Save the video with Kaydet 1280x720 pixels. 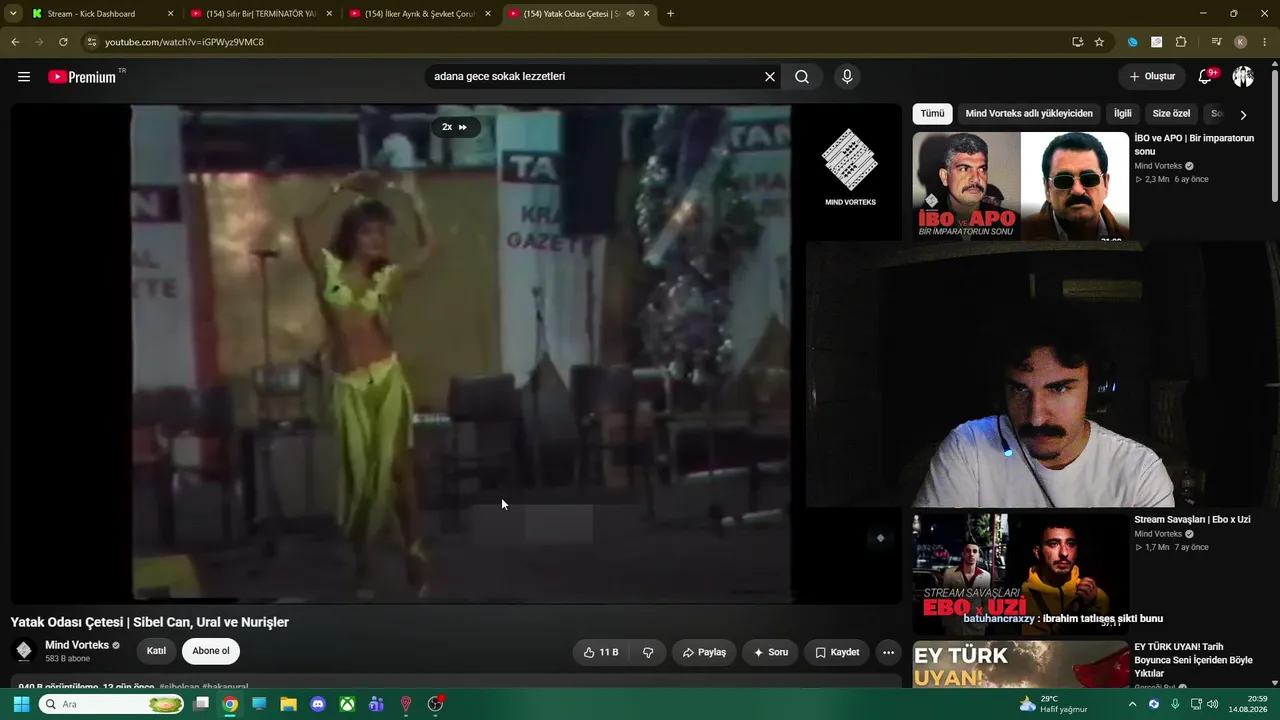click(837, 652)
